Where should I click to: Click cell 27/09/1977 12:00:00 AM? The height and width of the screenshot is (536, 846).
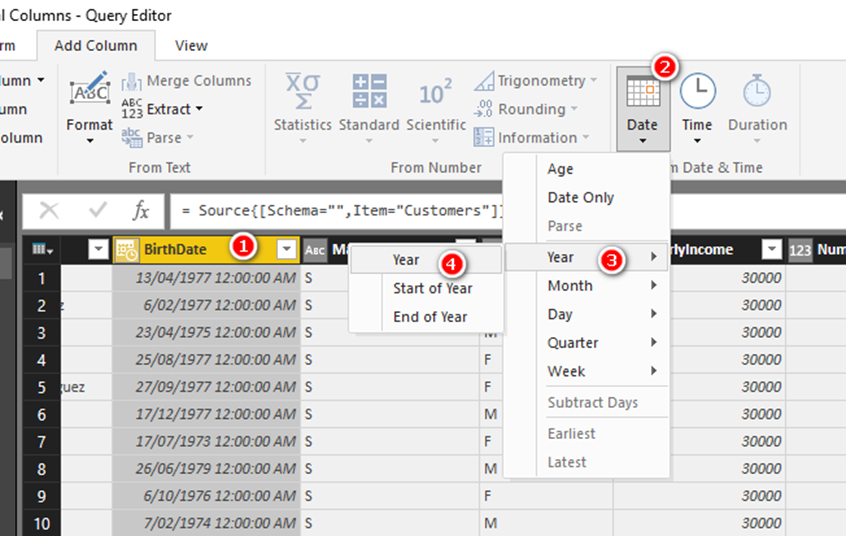(x=206, y=387)
